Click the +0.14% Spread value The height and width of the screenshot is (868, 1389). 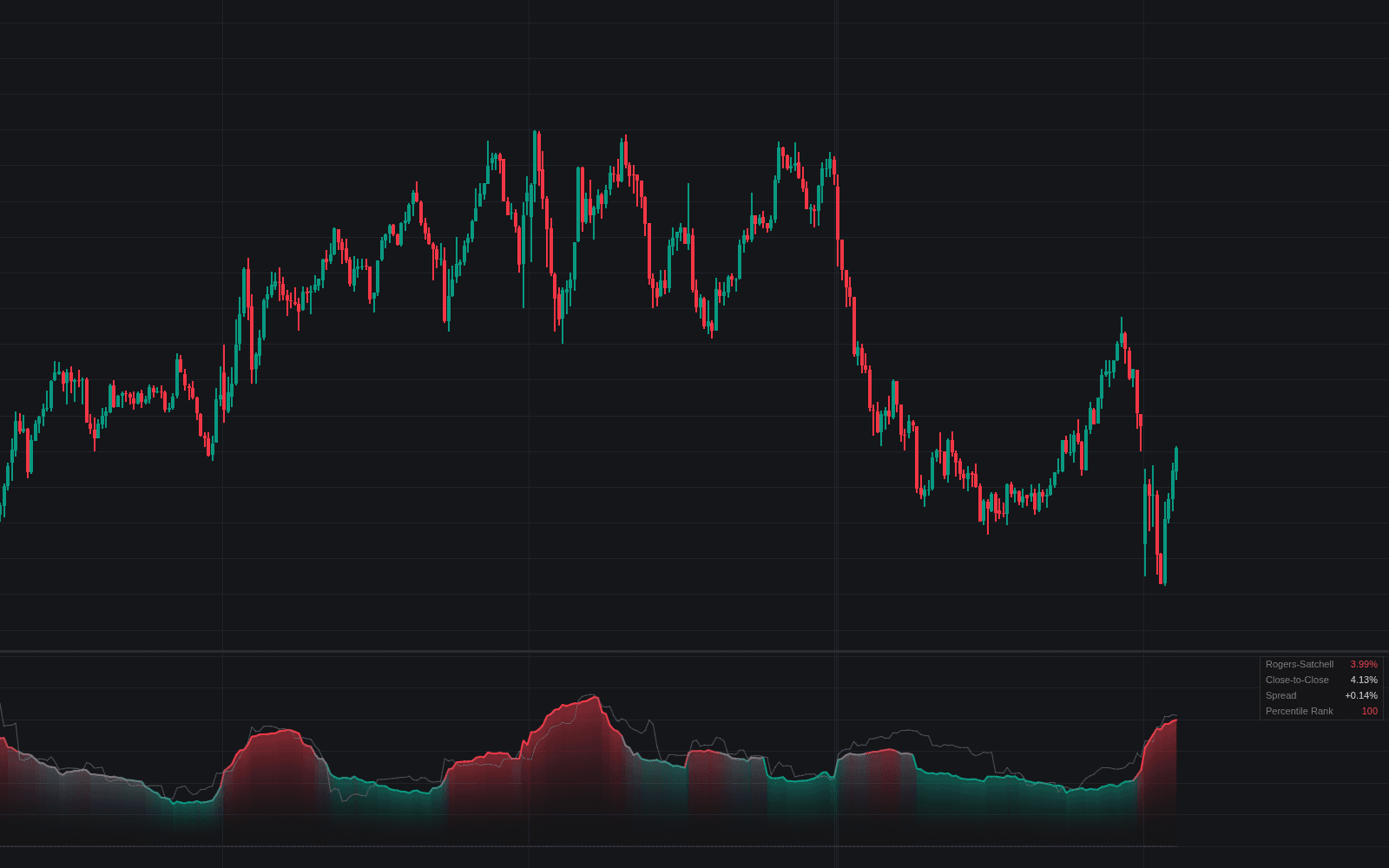(1360, 695)
